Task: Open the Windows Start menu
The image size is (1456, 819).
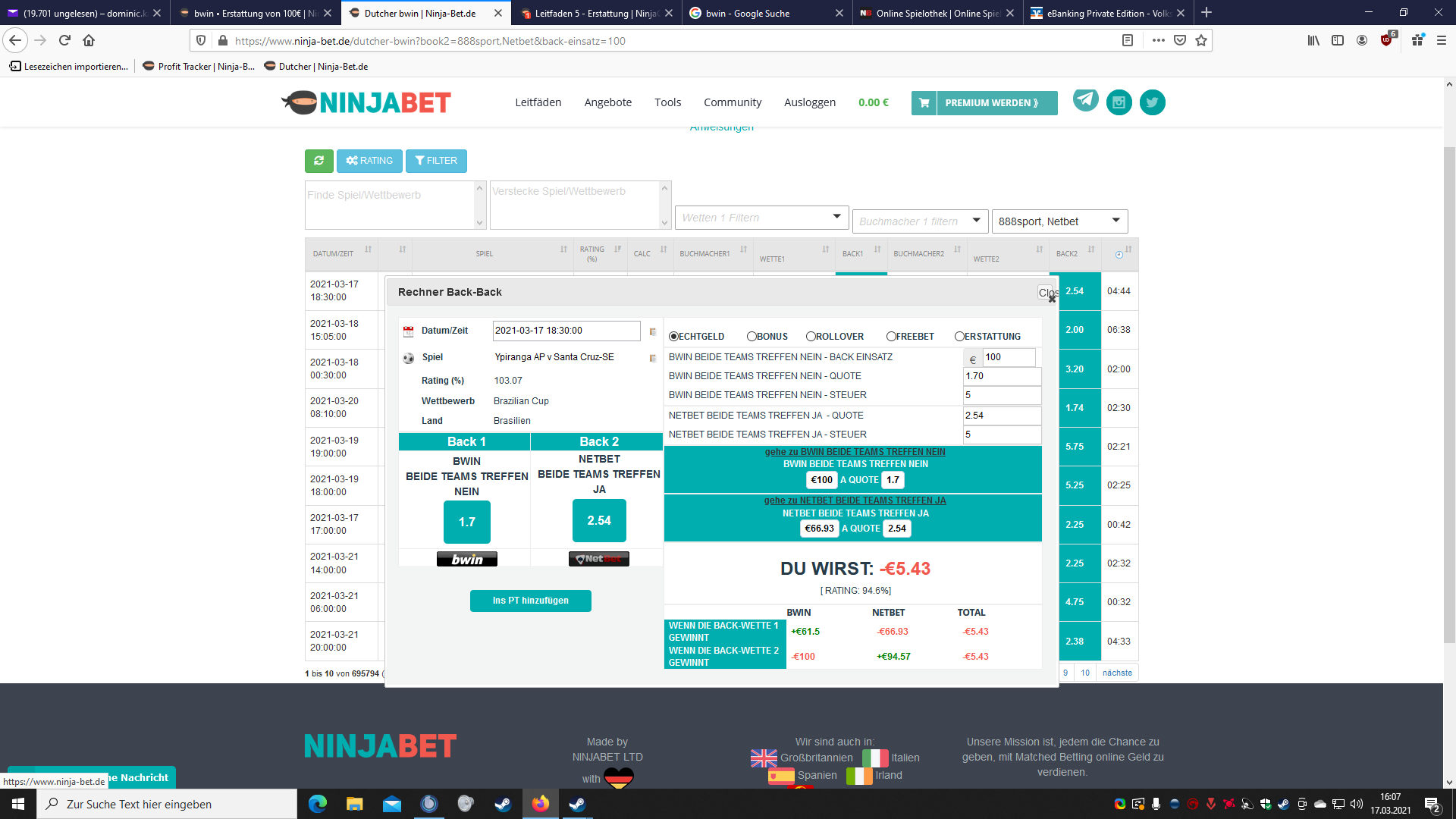Action: click(x=18, y=804)
